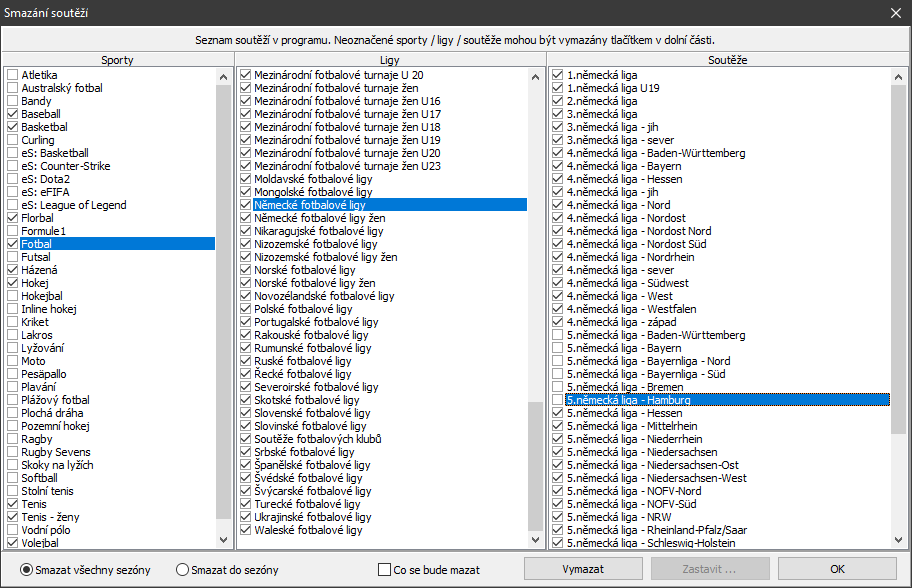Select '1.německá liga U19' in the competitions list
Image resolution: width=912 pixels, height=588 pixels.
click(599, 88)
